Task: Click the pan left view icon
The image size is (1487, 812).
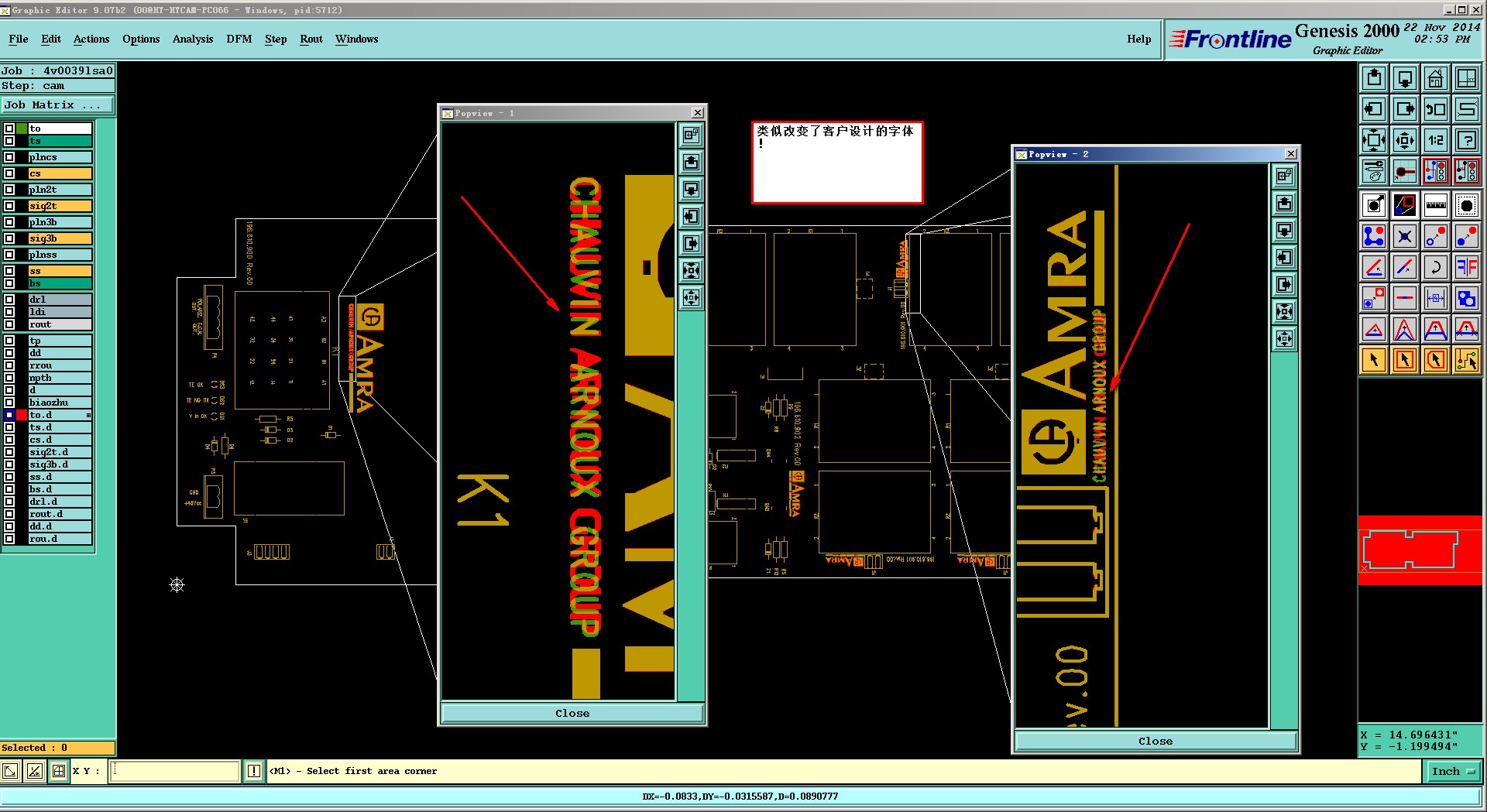Action: (x=1374, y=109)
